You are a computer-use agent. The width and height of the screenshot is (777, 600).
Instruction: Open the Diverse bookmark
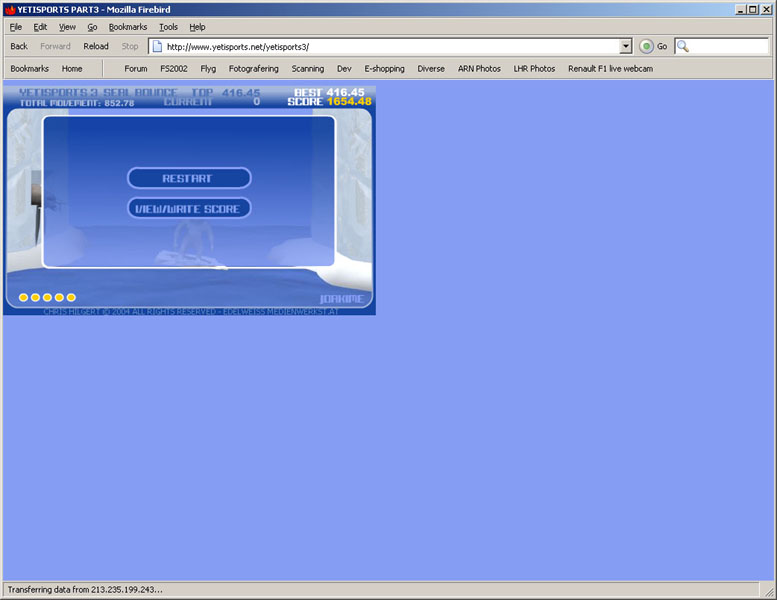tap(431, 68)
